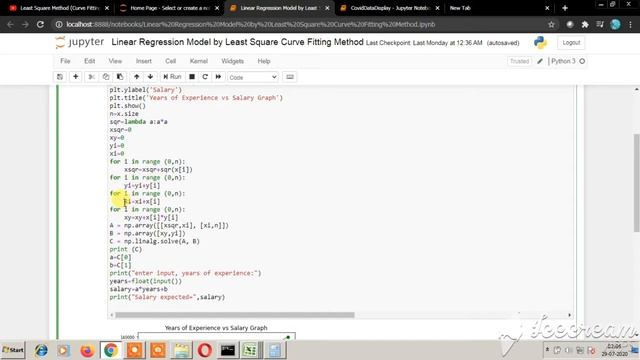Open the Chrome profile avatar
This screenshot has height=360, width=640.
[616, 24]
